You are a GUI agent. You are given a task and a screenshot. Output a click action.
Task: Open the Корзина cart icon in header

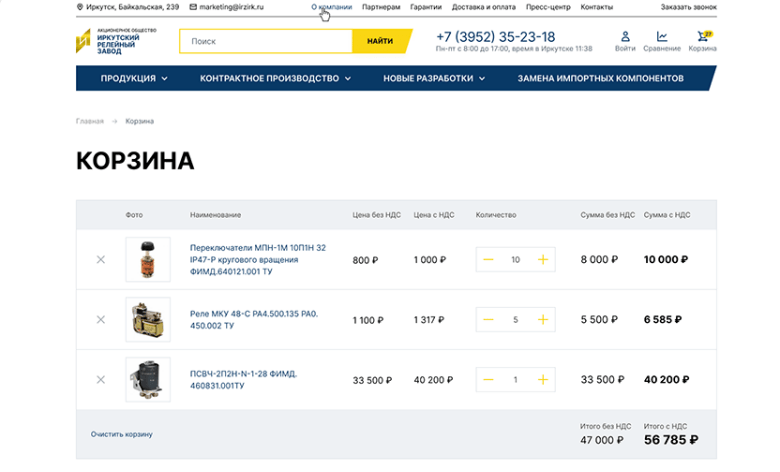(x=703, y=40)
